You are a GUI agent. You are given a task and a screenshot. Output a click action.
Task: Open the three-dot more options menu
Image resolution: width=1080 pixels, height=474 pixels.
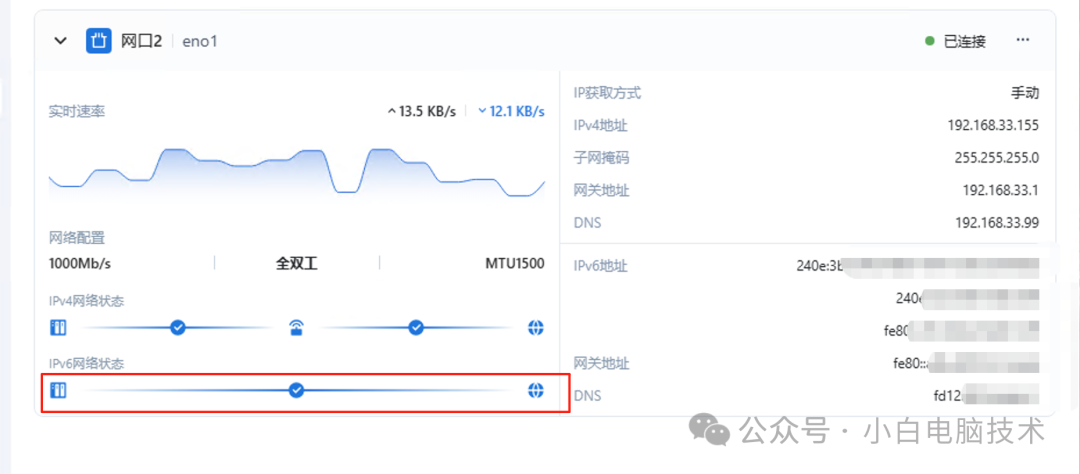[1023, 41]
